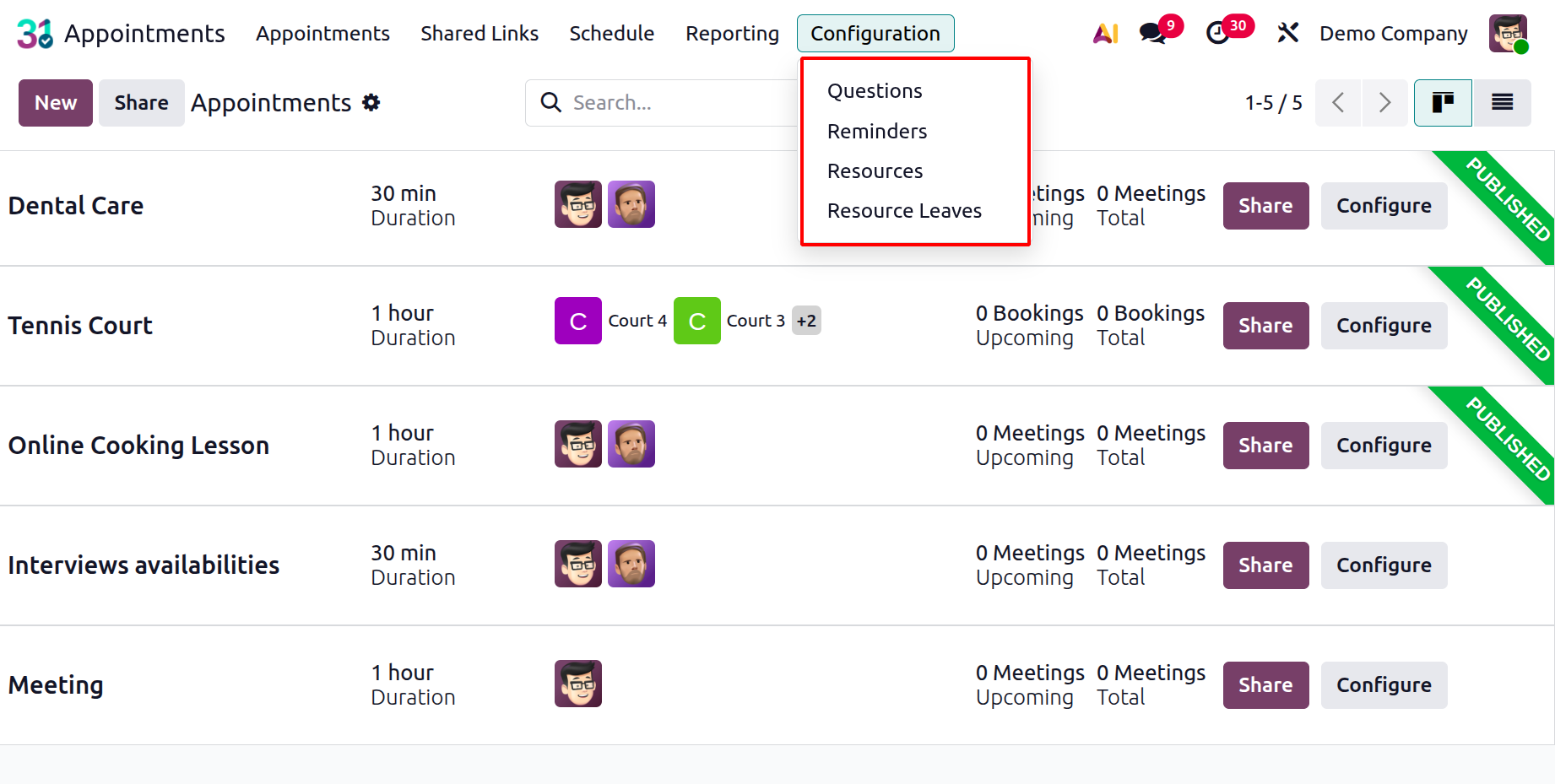The image size is (1555, 784).
Task: Click the gear icon beside Appointments heading
Action: click(x=371, y=102)
